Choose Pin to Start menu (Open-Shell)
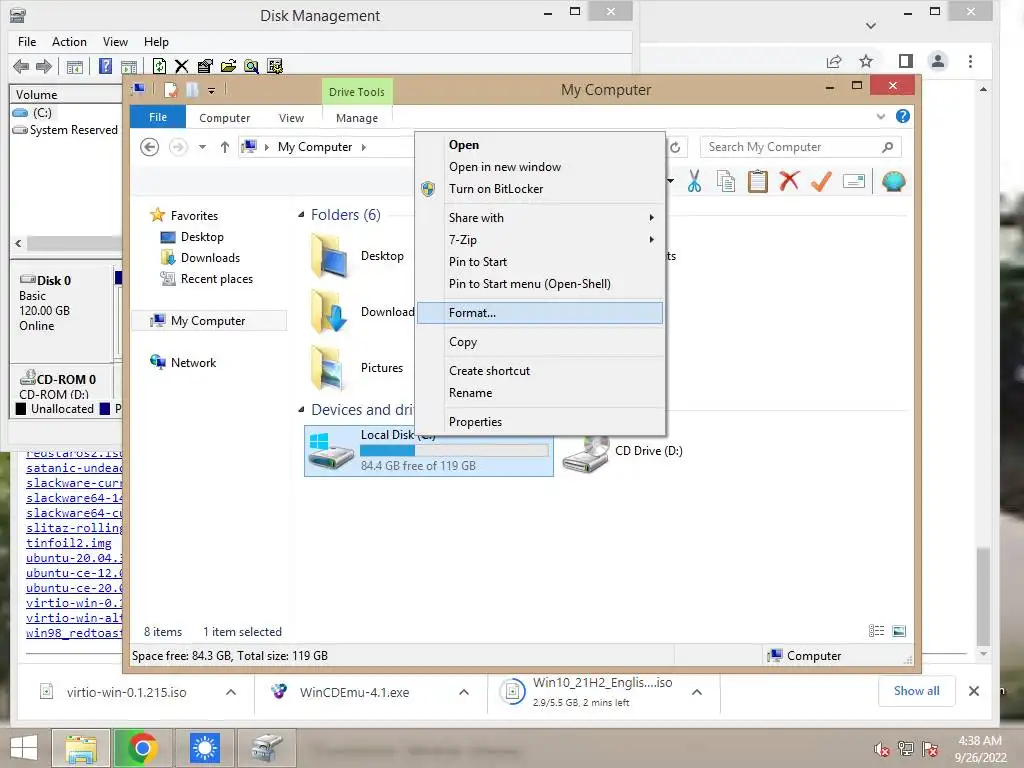This screenshot has width=1024, height=768. tap(539, 284)
